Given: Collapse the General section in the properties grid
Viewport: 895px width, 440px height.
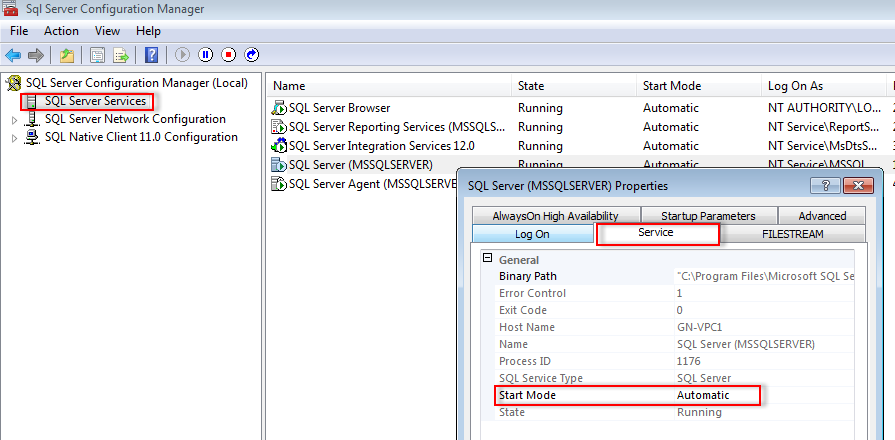Looking at the screenshot, I should pyautogui.click(x=487, y=257).
